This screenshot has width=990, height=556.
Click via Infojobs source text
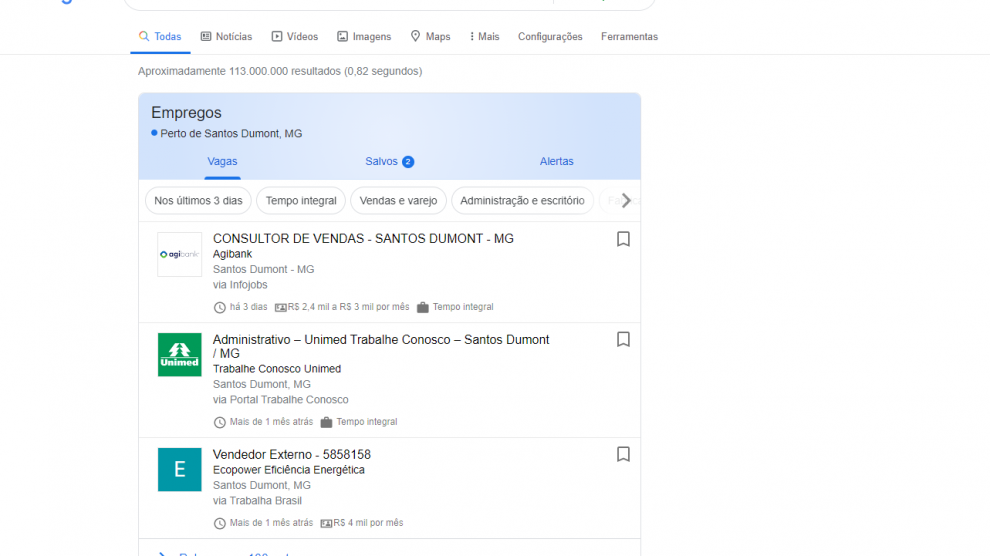click(x=240, y=285)
